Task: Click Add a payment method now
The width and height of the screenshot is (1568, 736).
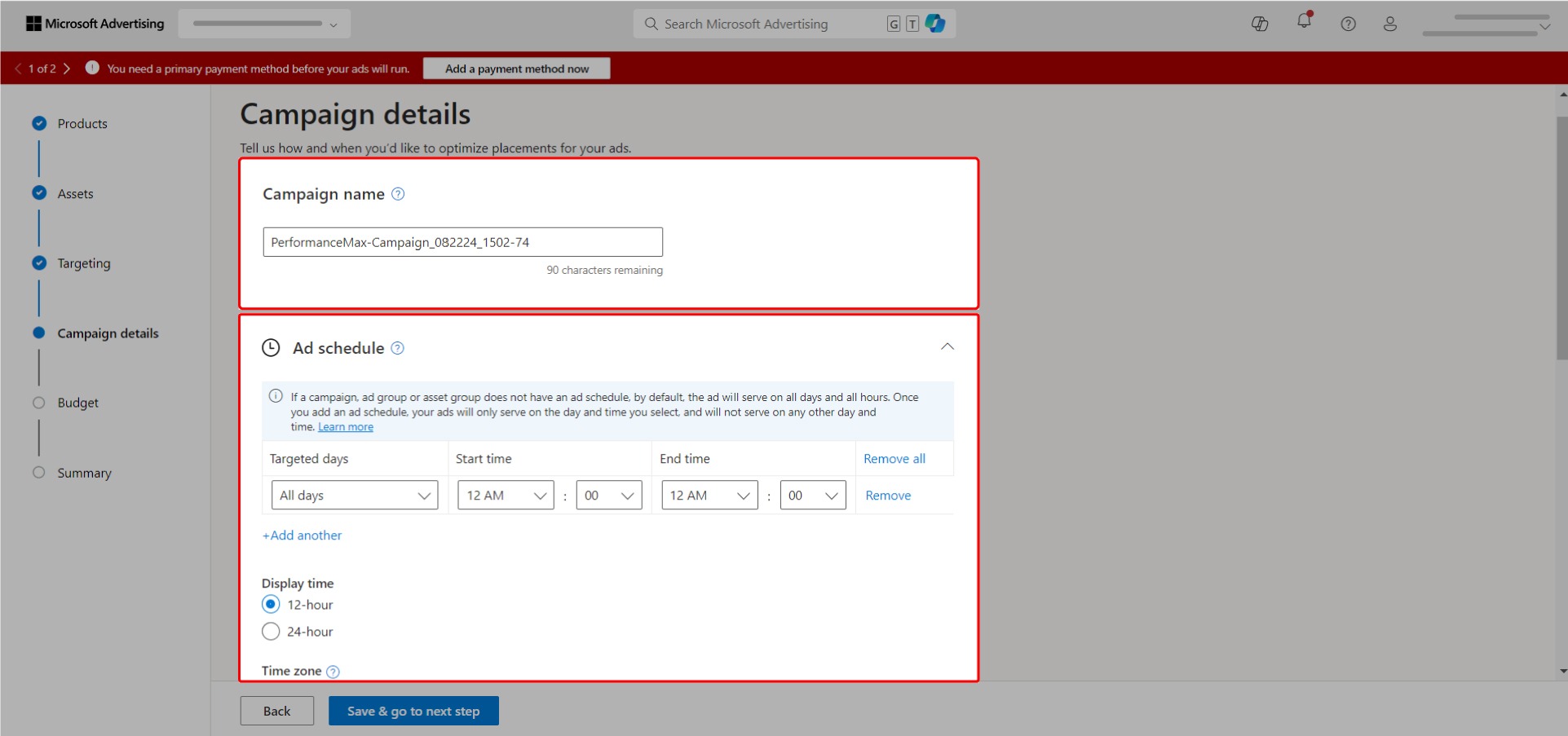Action: click(515, 68)
